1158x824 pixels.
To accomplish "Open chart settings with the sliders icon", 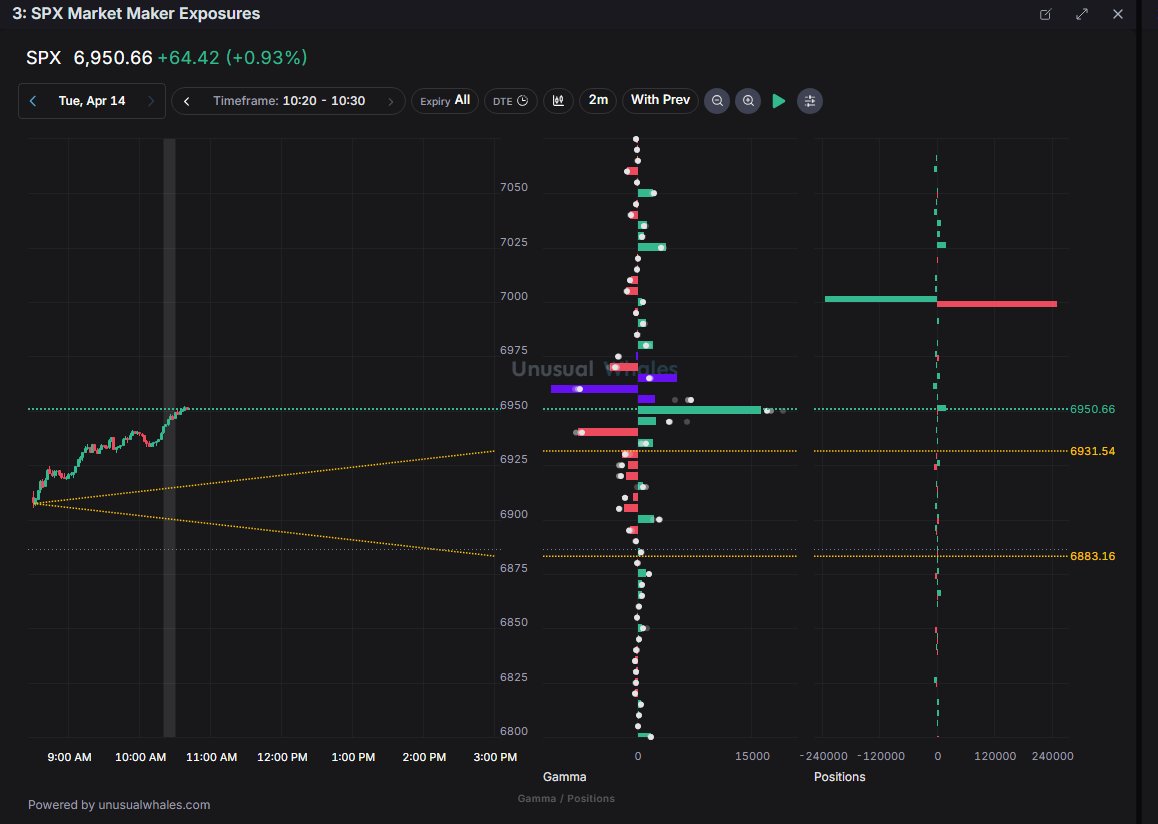I will coord(809,101).
